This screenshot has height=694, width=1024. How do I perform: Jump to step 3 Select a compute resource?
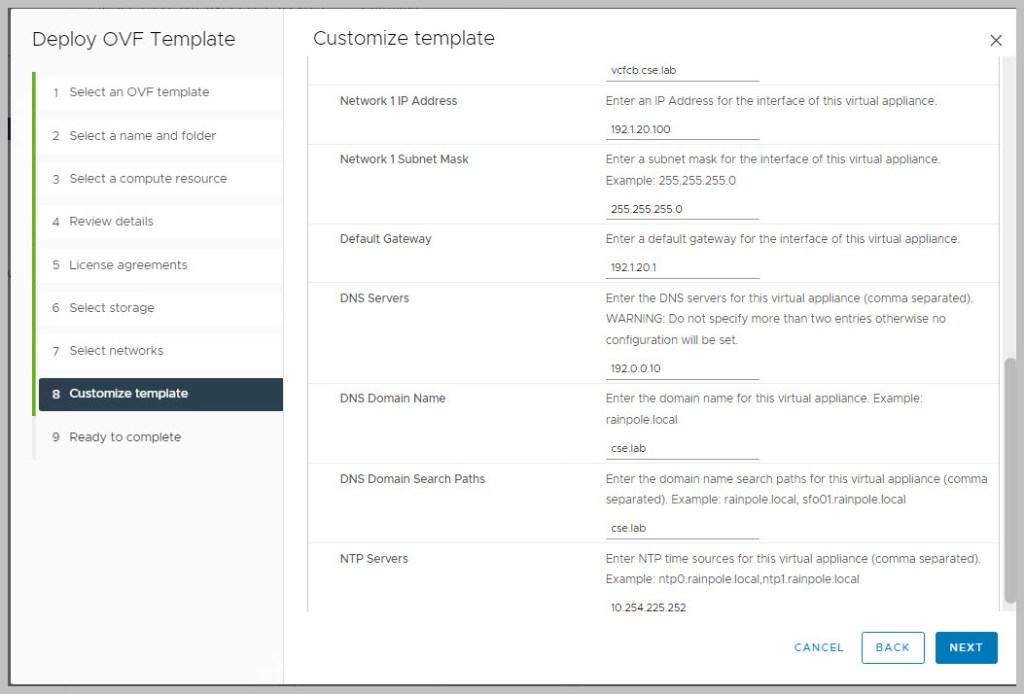click(148, 179)
